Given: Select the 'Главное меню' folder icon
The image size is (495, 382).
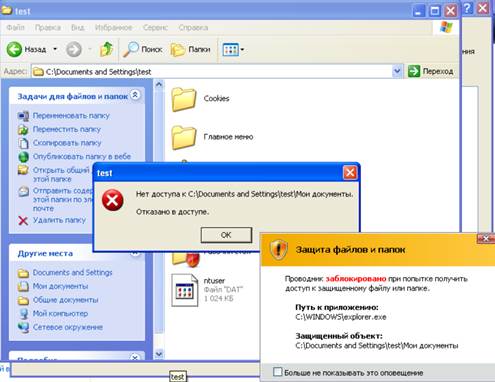Looking at the screenshot, I should coord(184,137).
